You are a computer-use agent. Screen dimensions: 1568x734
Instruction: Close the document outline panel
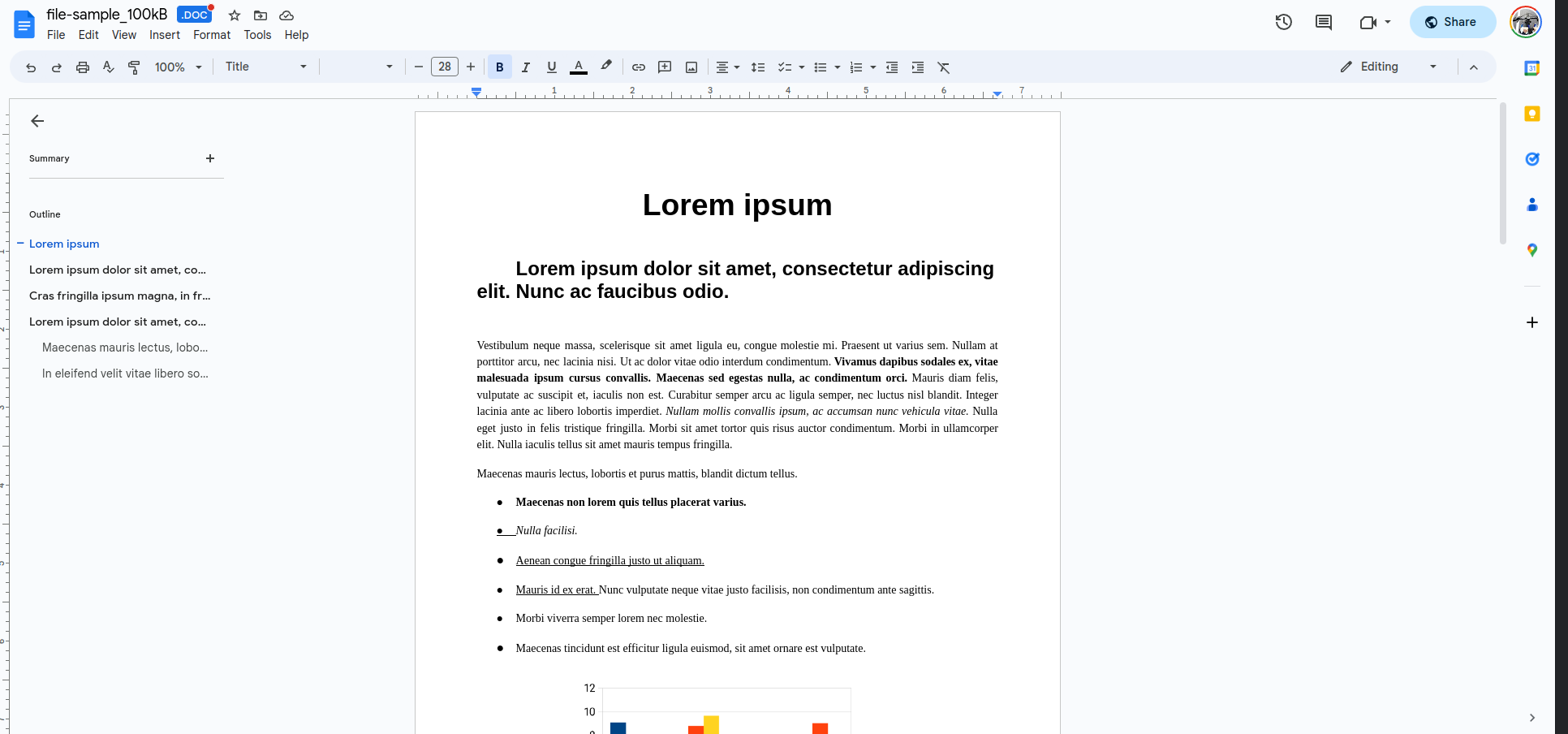[x=37, y=121]
